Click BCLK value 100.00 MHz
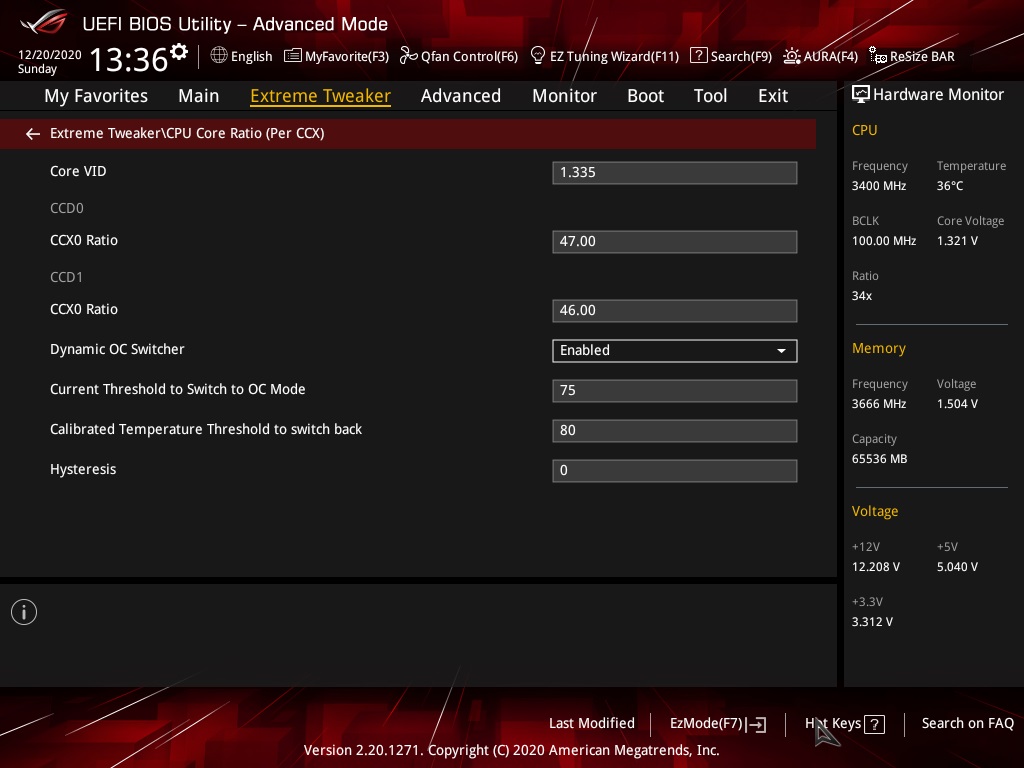The image size is (1024, 768). coord(884,240)
